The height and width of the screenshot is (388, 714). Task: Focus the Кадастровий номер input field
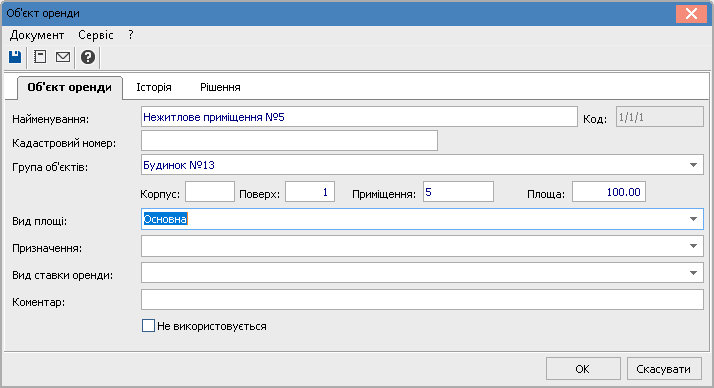pyautogui.click(x=289, y=141)
